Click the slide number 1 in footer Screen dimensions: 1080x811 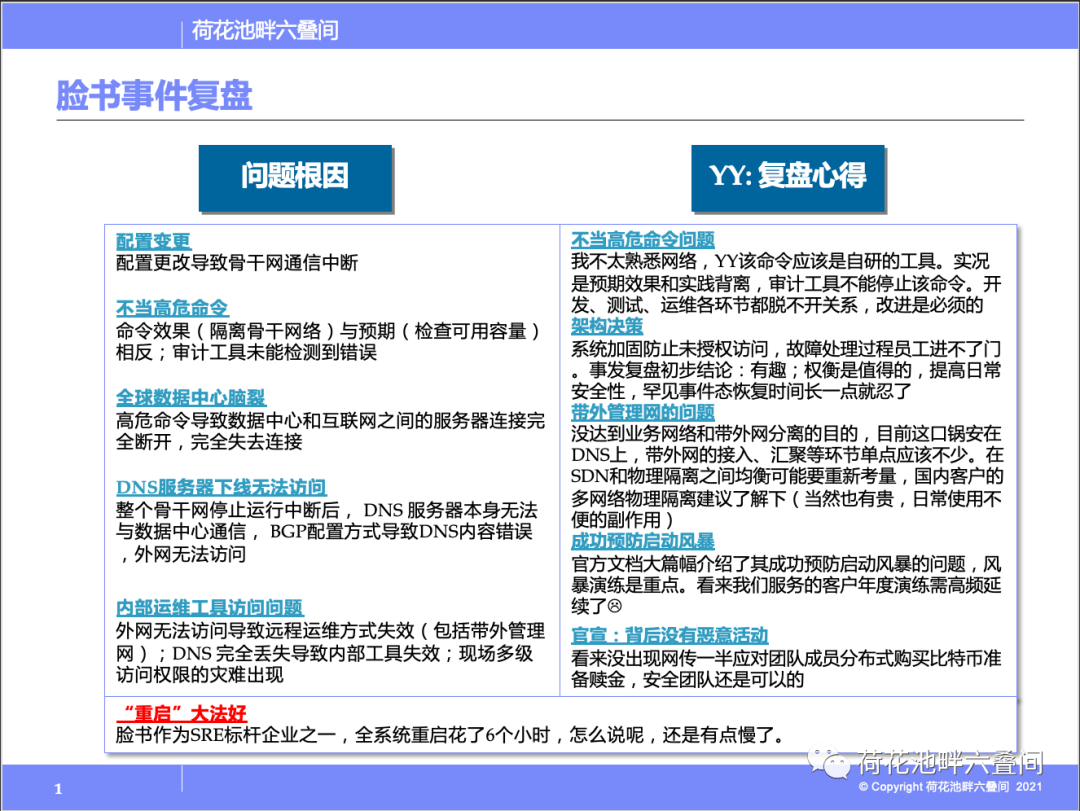click(x=58, y=789)
